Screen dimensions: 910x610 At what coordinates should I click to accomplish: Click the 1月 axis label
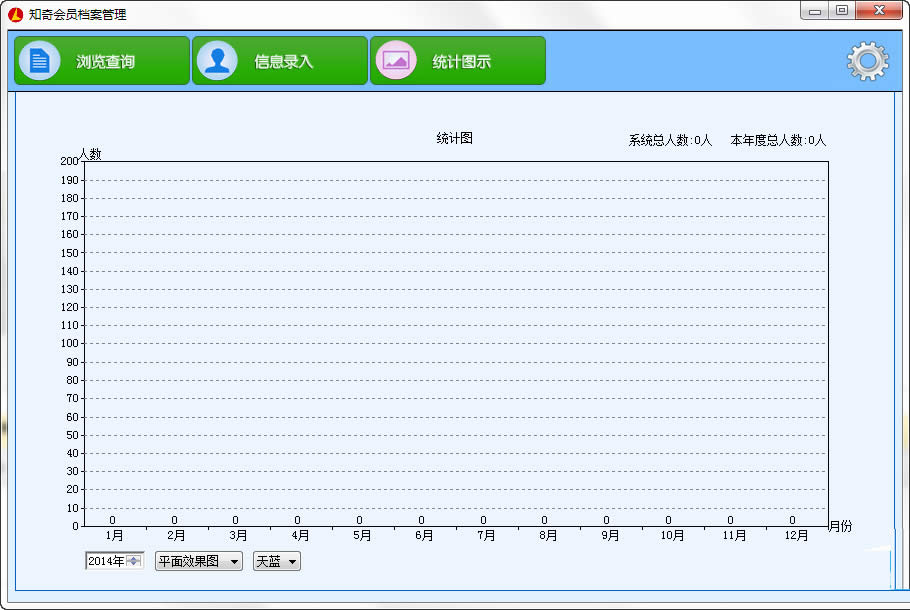coord(114,535)
